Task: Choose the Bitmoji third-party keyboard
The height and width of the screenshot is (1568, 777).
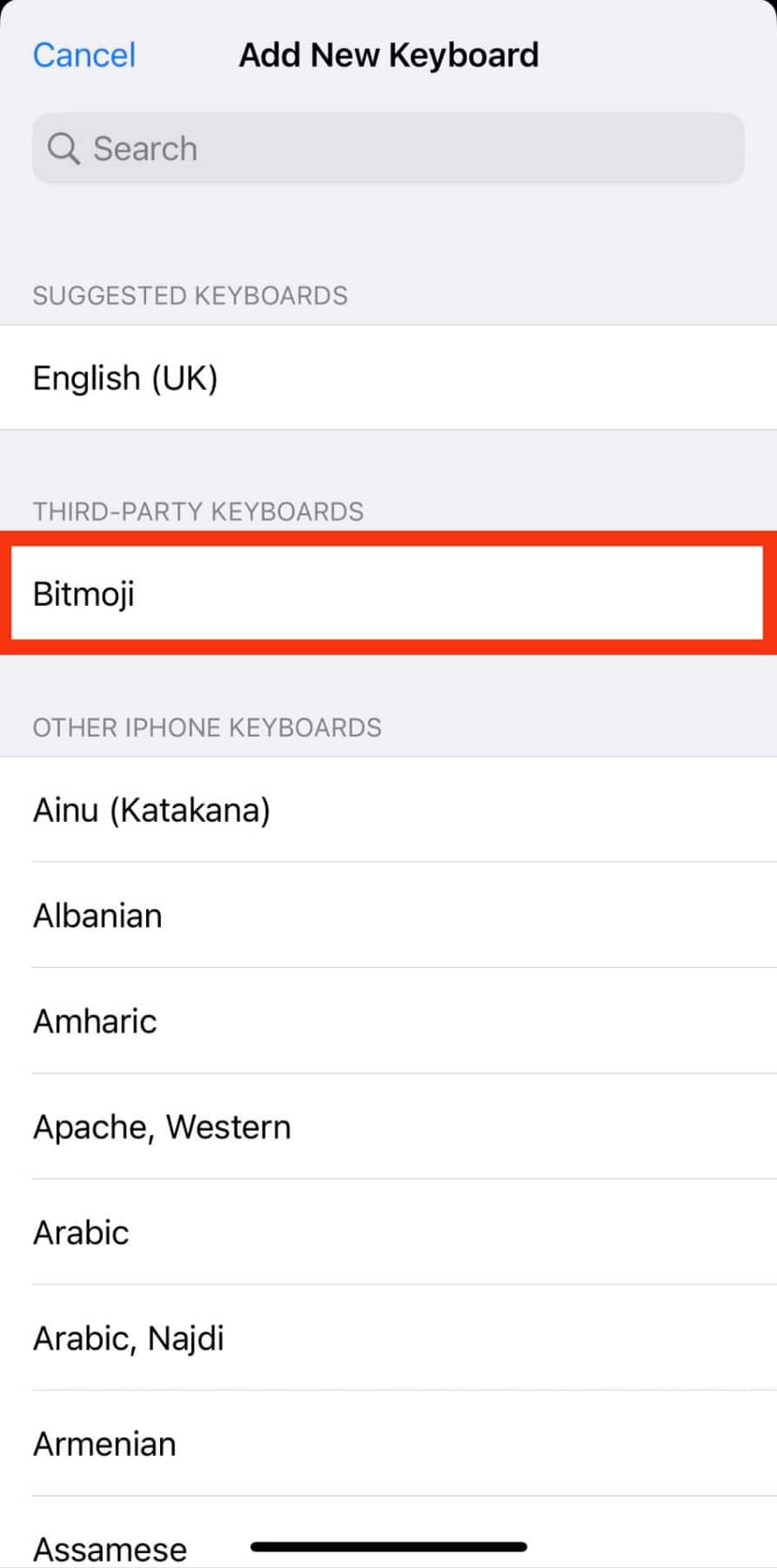Action: point(388,594)
